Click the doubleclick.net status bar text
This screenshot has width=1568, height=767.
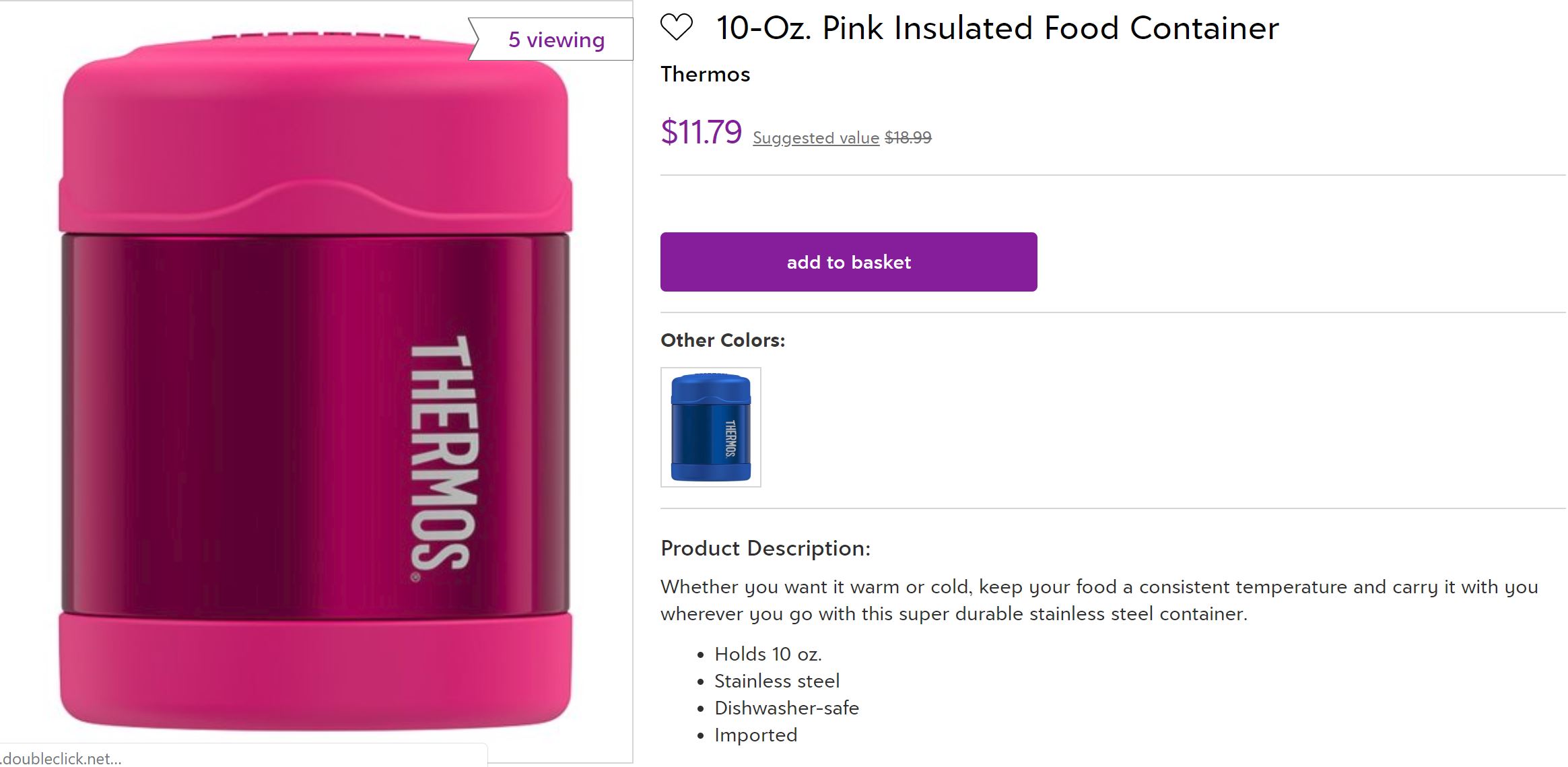pyautogui.click(x=62, y=758)
